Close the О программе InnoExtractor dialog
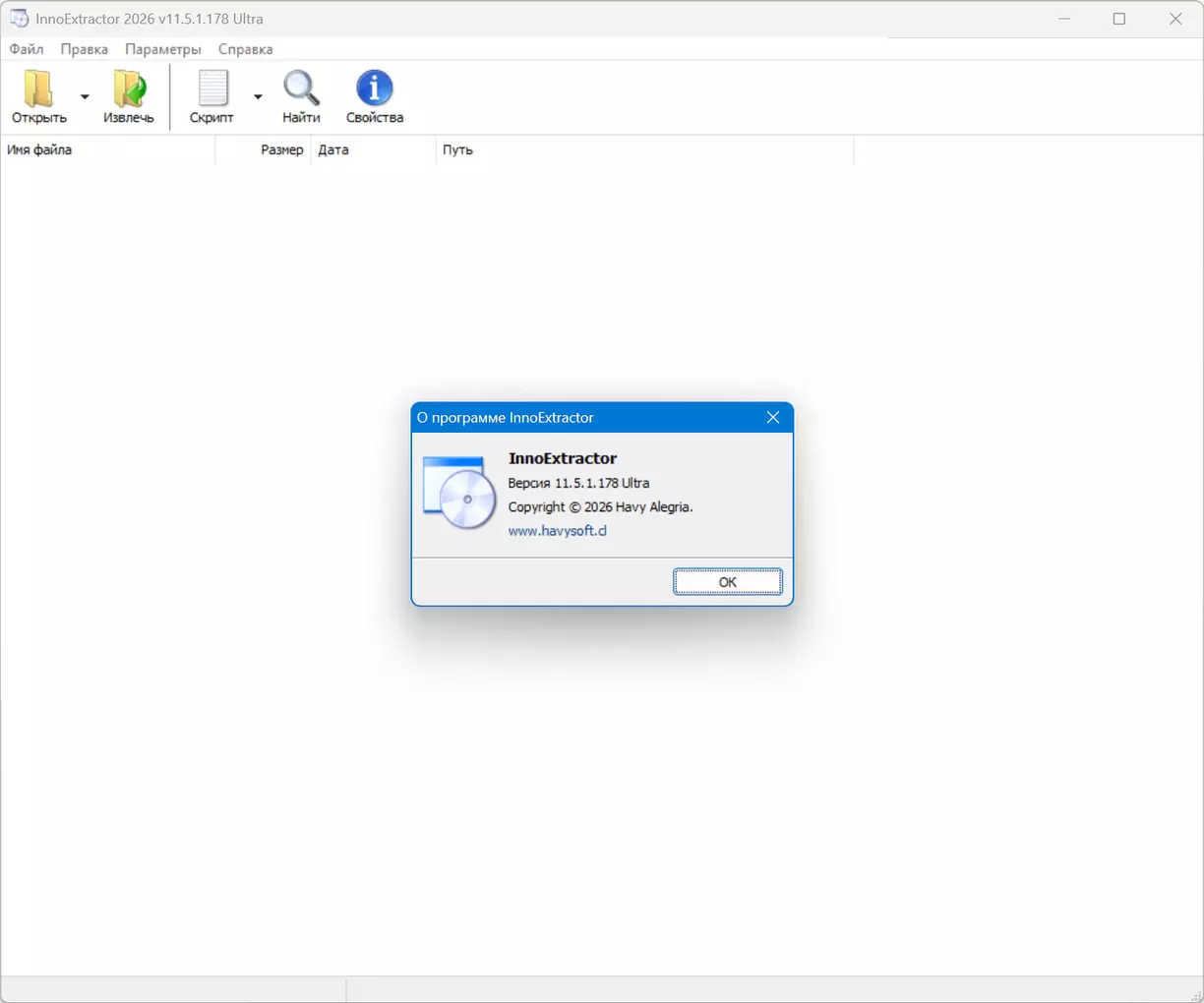Viewport: 1204px width, 1003px height. click(x=773, y=418)
